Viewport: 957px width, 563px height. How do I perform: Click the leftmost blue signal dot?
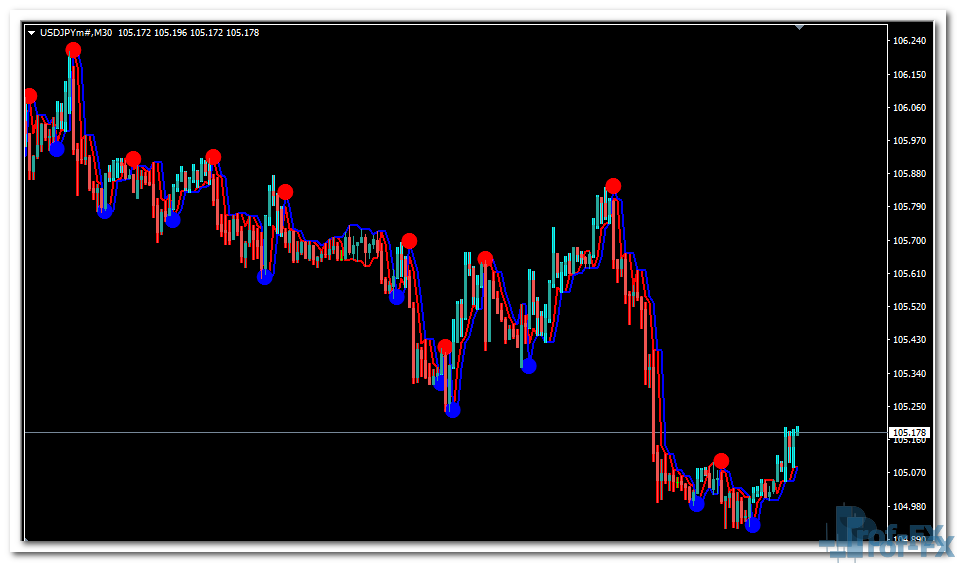(57, 149)
